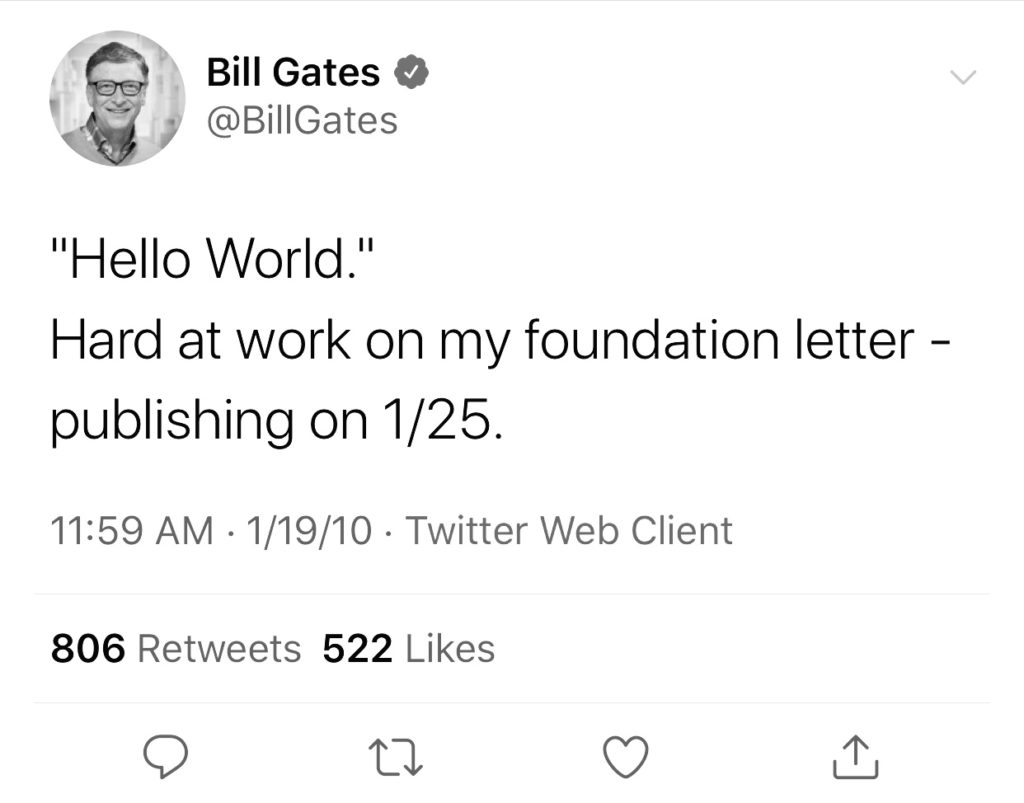Like the tweet with the heart icon

[x=628, y=757]
